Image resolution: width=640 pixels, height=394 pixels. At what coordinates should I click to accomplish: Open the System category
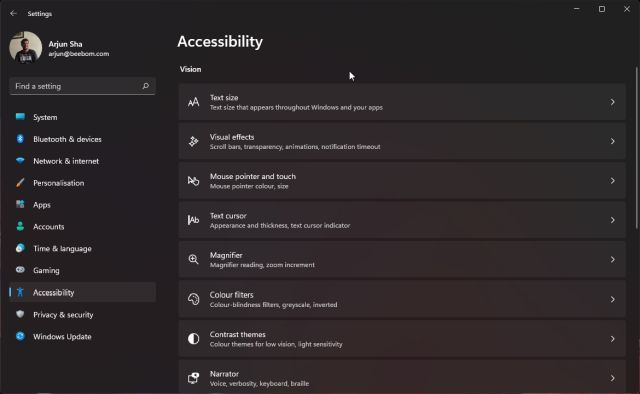pyautogui.click(x=82, y=117)
